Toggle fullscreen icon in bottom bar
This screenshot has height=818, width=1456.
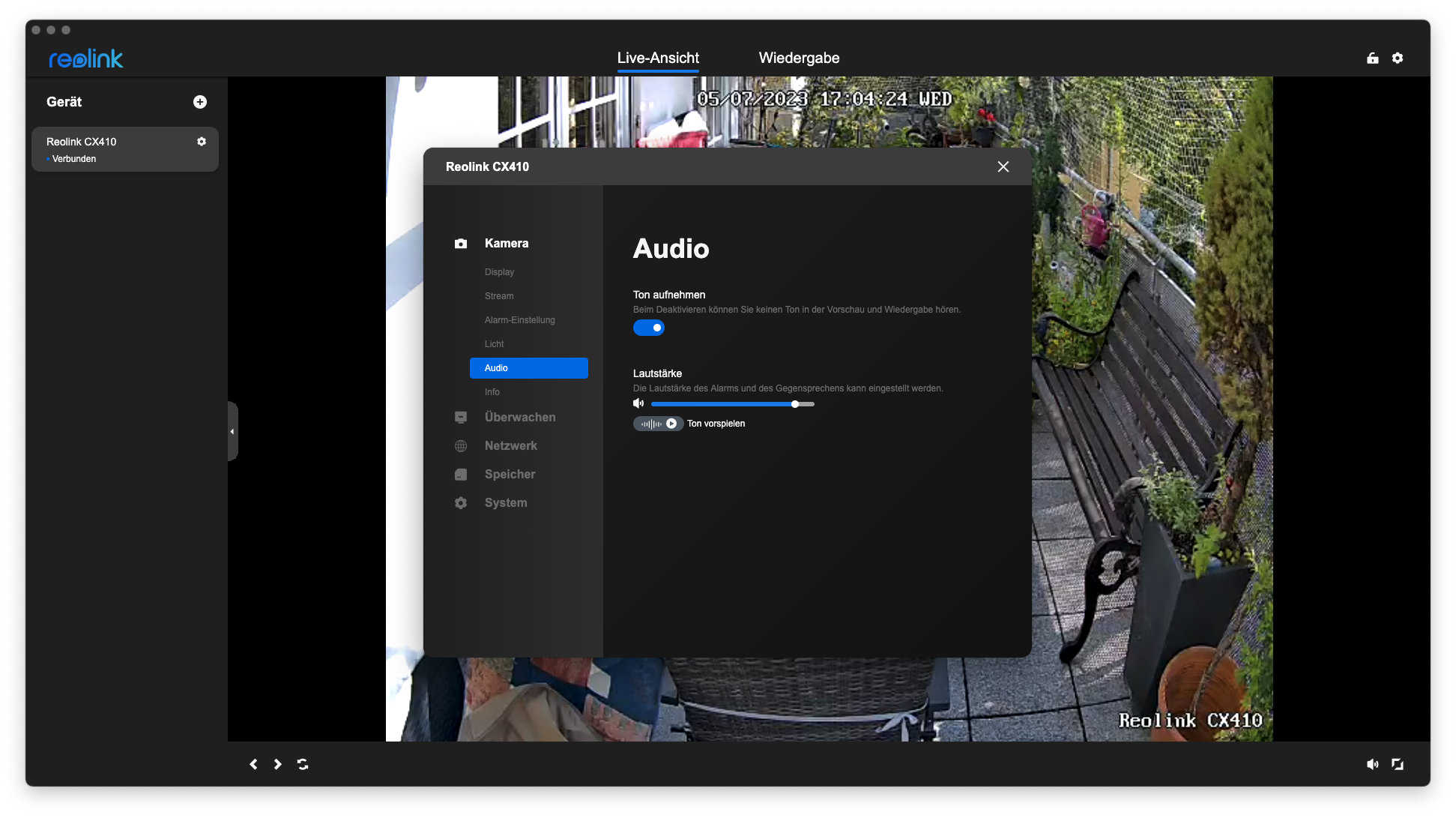click(x=1398, y=764)
